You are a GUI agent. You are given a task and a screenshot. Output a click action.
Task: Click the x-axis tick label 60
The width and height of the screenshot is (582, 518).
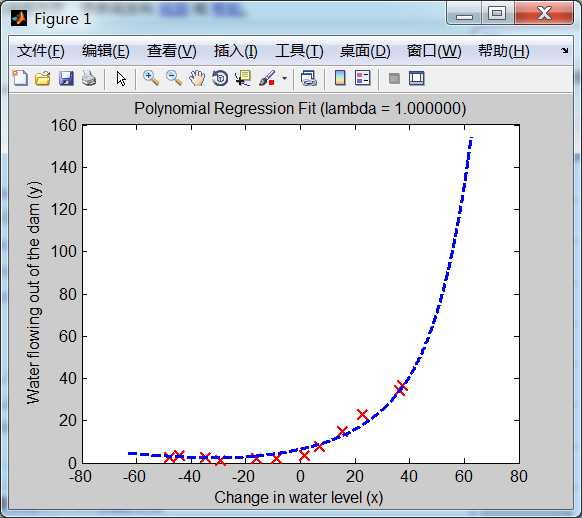pos(464,476)
